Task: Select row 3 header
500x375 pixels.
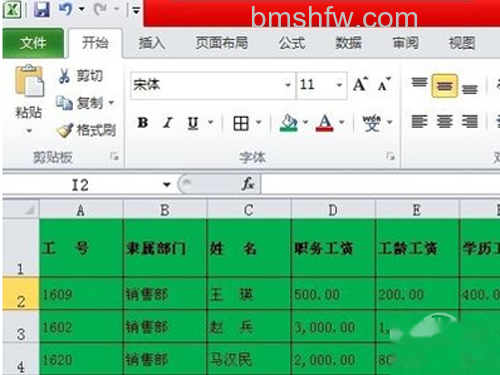Action: pos(21,327)
